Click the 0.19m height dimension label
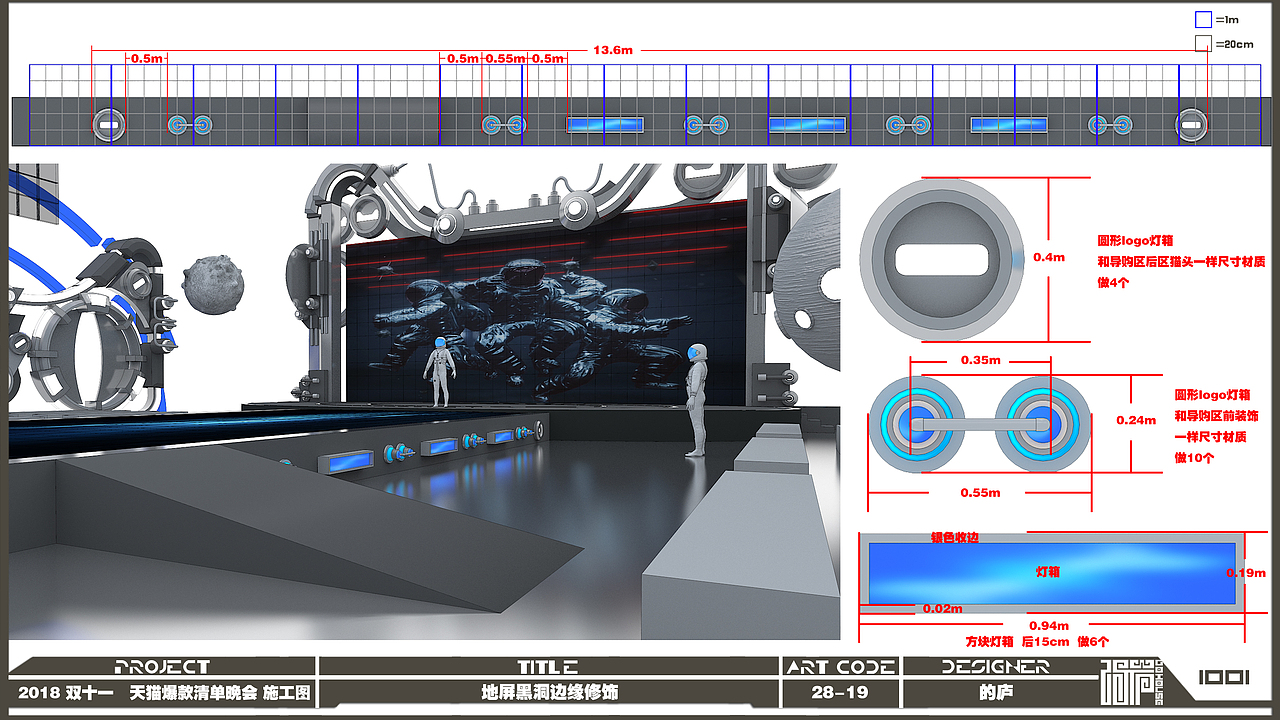The image size is (1280, 720). pyautogui.click(x=1247, y=573)
